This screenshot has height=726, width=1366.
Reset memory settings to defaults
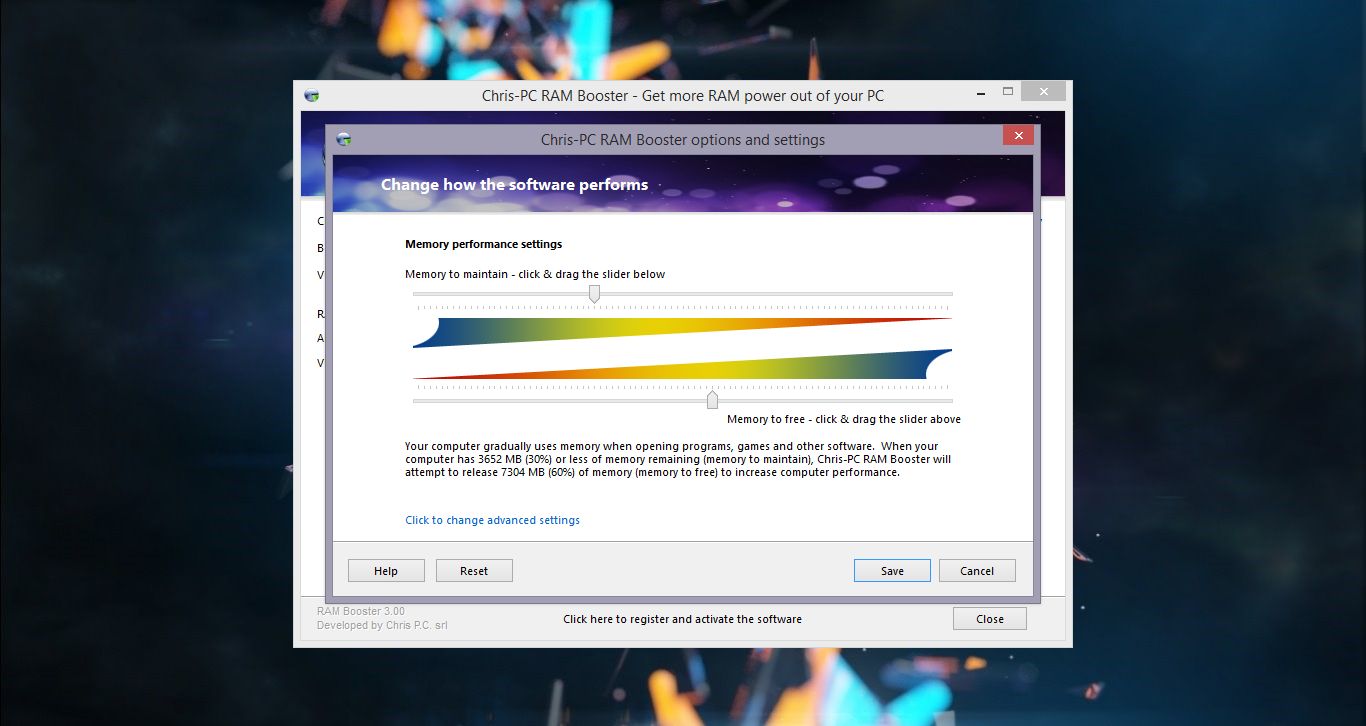point(474,570)
